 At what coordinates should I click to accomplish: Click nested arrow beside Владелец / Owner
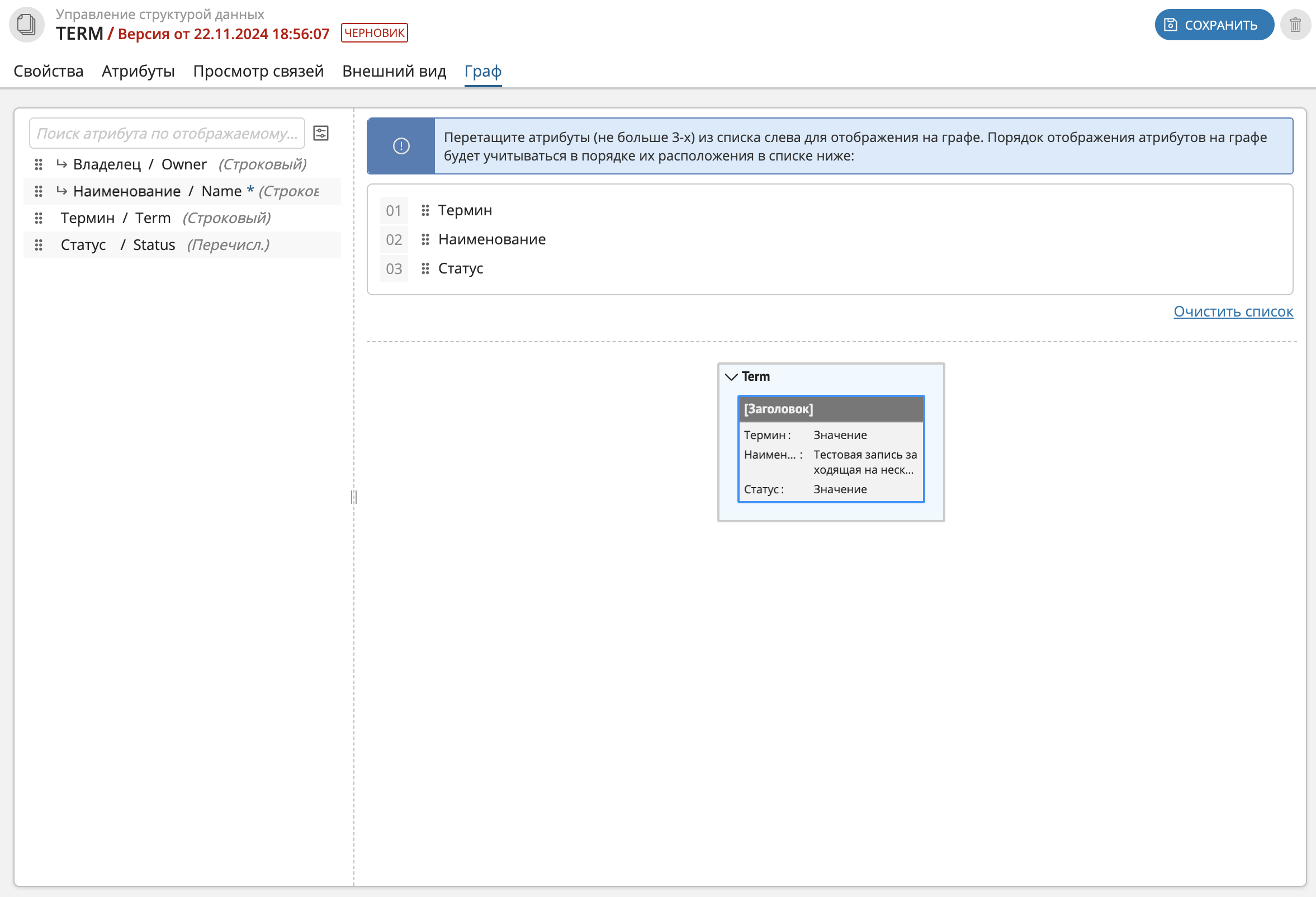(x=61, y=164)
